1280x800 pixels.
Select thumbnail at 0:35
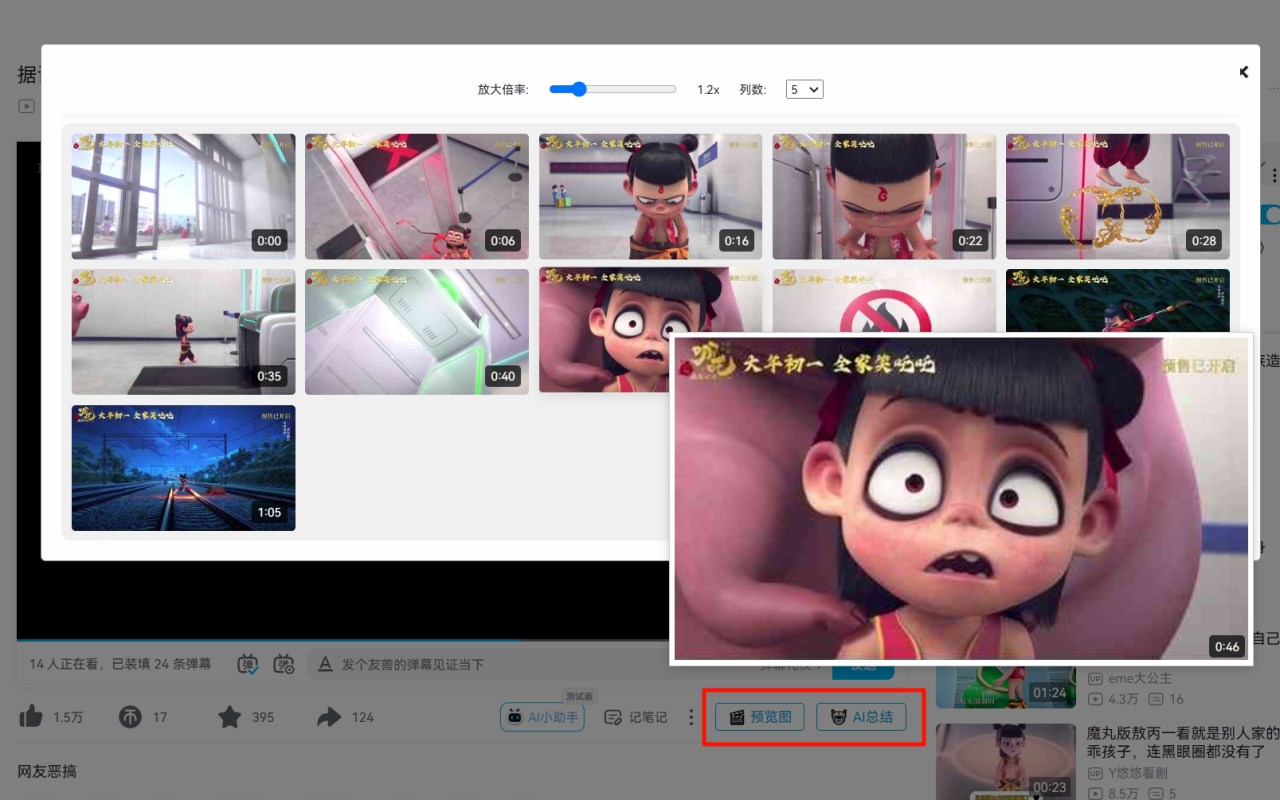click(x=183, y=331)
